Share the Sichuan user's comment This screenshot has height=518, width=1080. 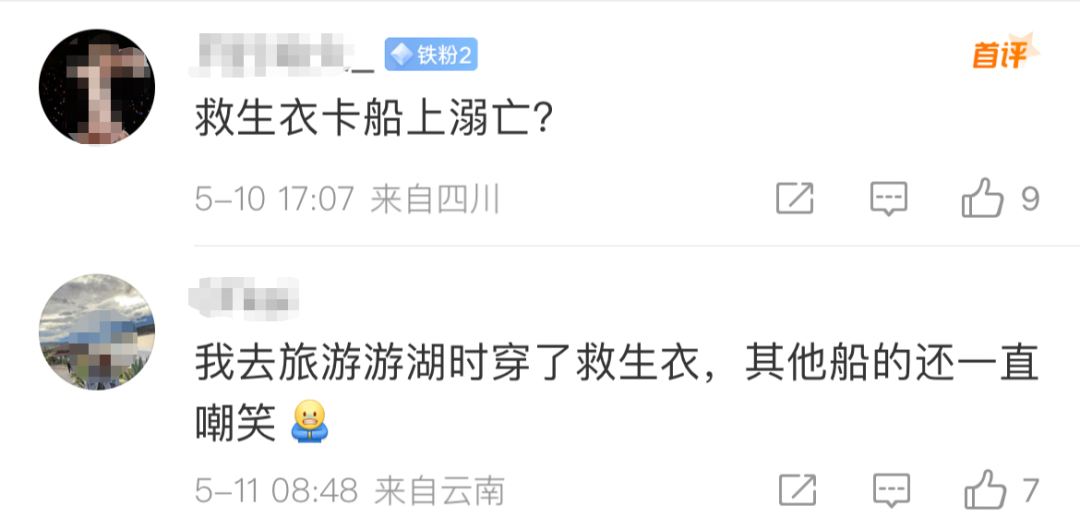795,199
